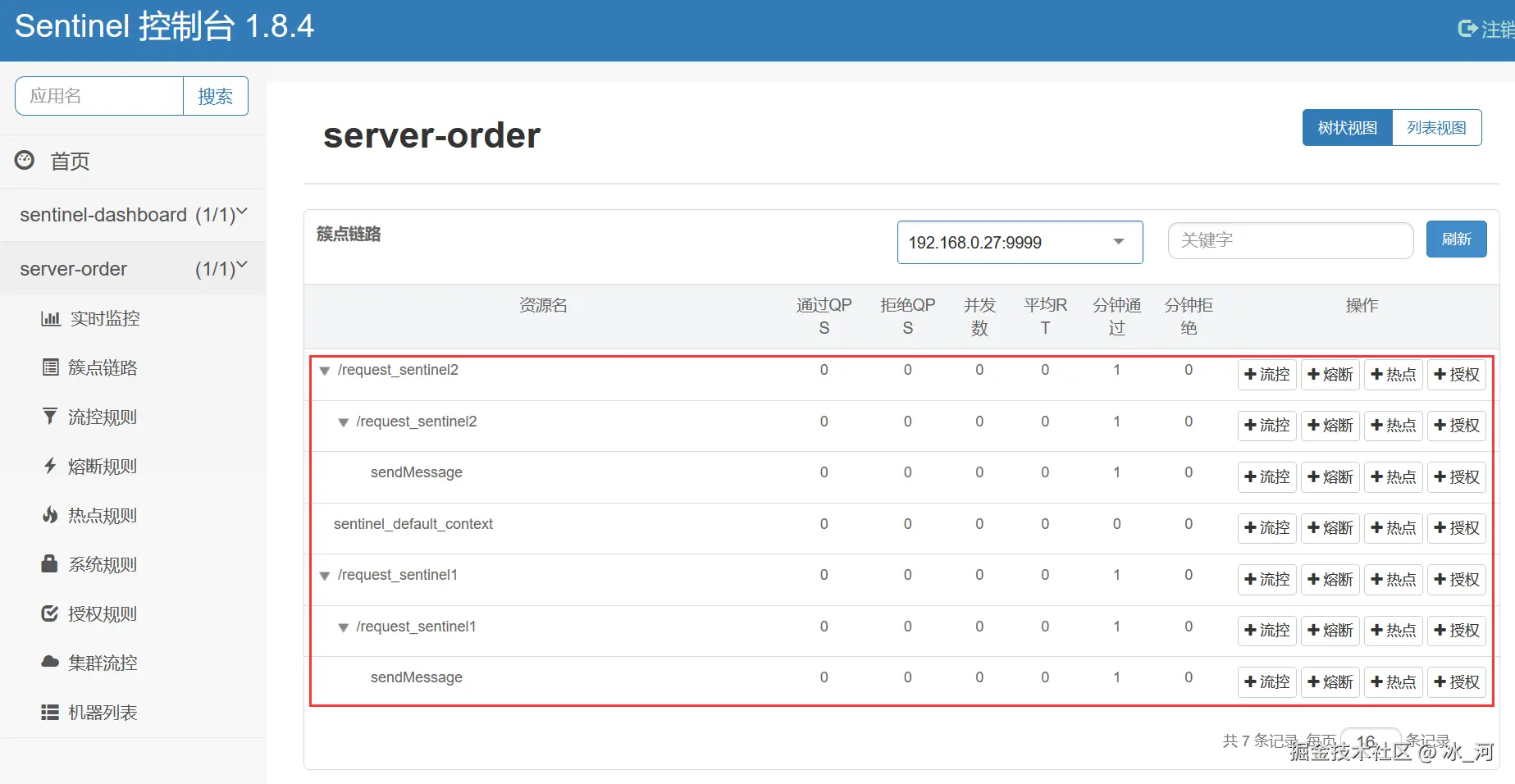Open 簇点链路 menu item
Image resolution: width=1515 pixels, height=784 pixels.
pyautogui.click(x=103, y=367)
